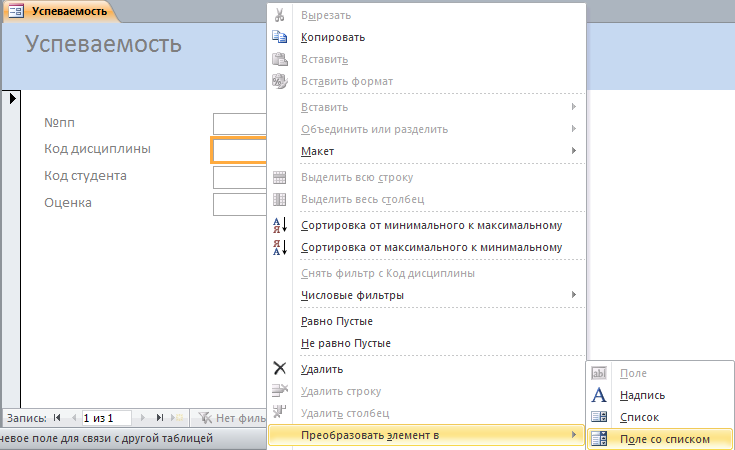The height and width of the screenshot is (450, 735).
Task: Expand the Вставить submenu arrow
Action: (x=574, y=107)
